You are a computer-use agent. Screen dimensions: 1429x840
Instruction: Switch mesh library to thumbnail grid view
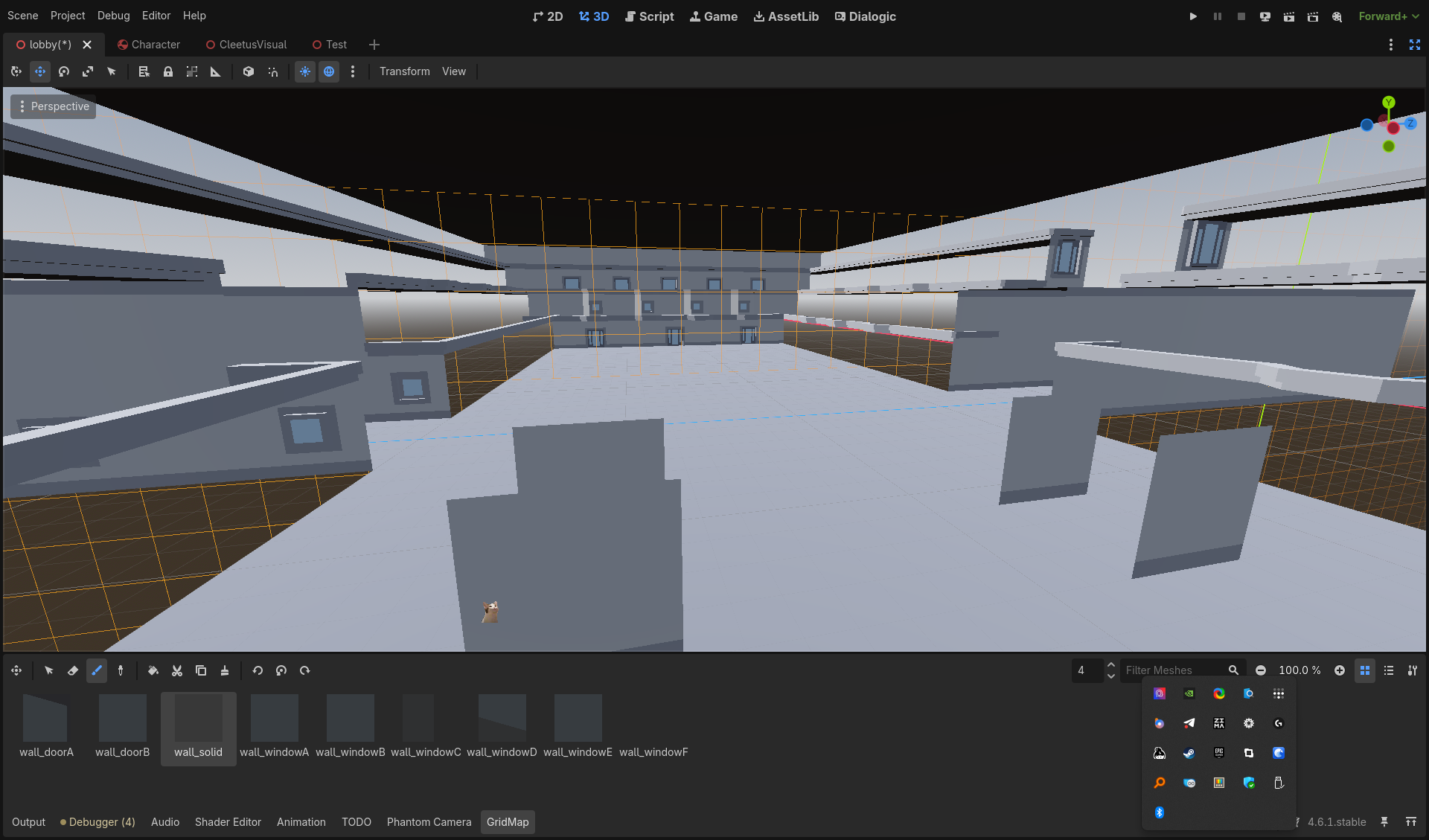coord(1365,670)
